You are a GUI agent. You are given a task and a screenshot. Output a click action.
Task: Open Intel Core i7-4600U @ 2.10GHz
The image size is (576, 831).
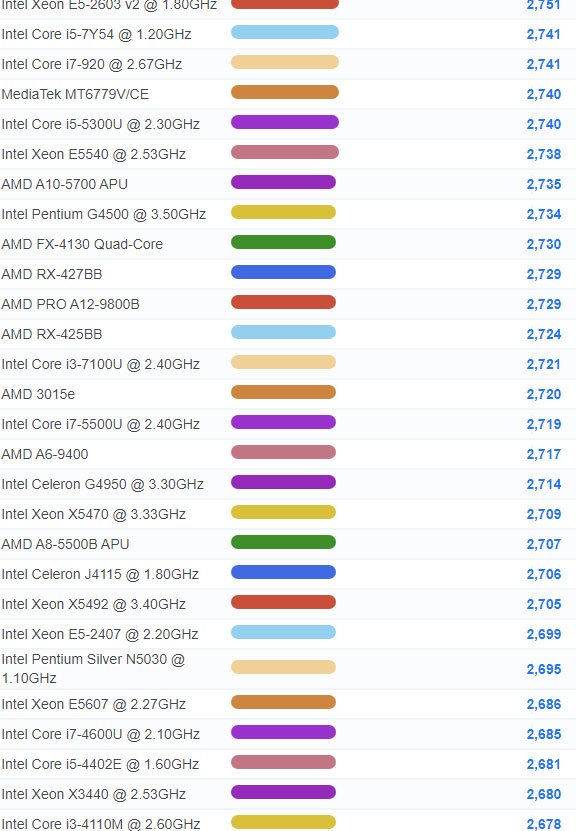pos(101,735)
